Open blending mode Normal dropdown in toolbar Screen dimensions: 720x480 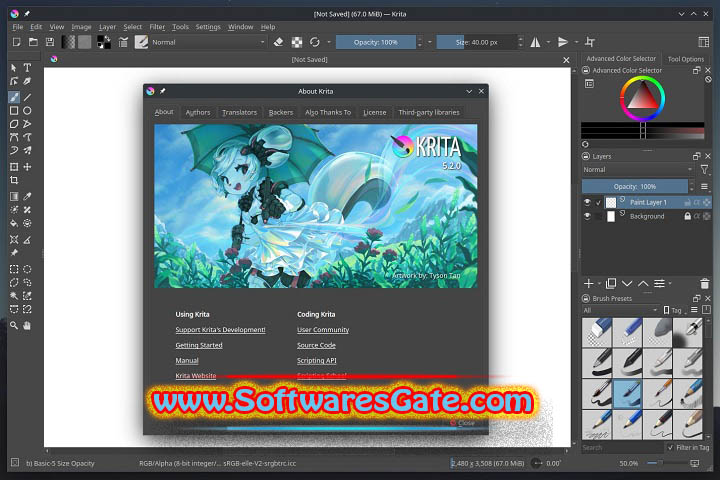click(x=208, y=42)
